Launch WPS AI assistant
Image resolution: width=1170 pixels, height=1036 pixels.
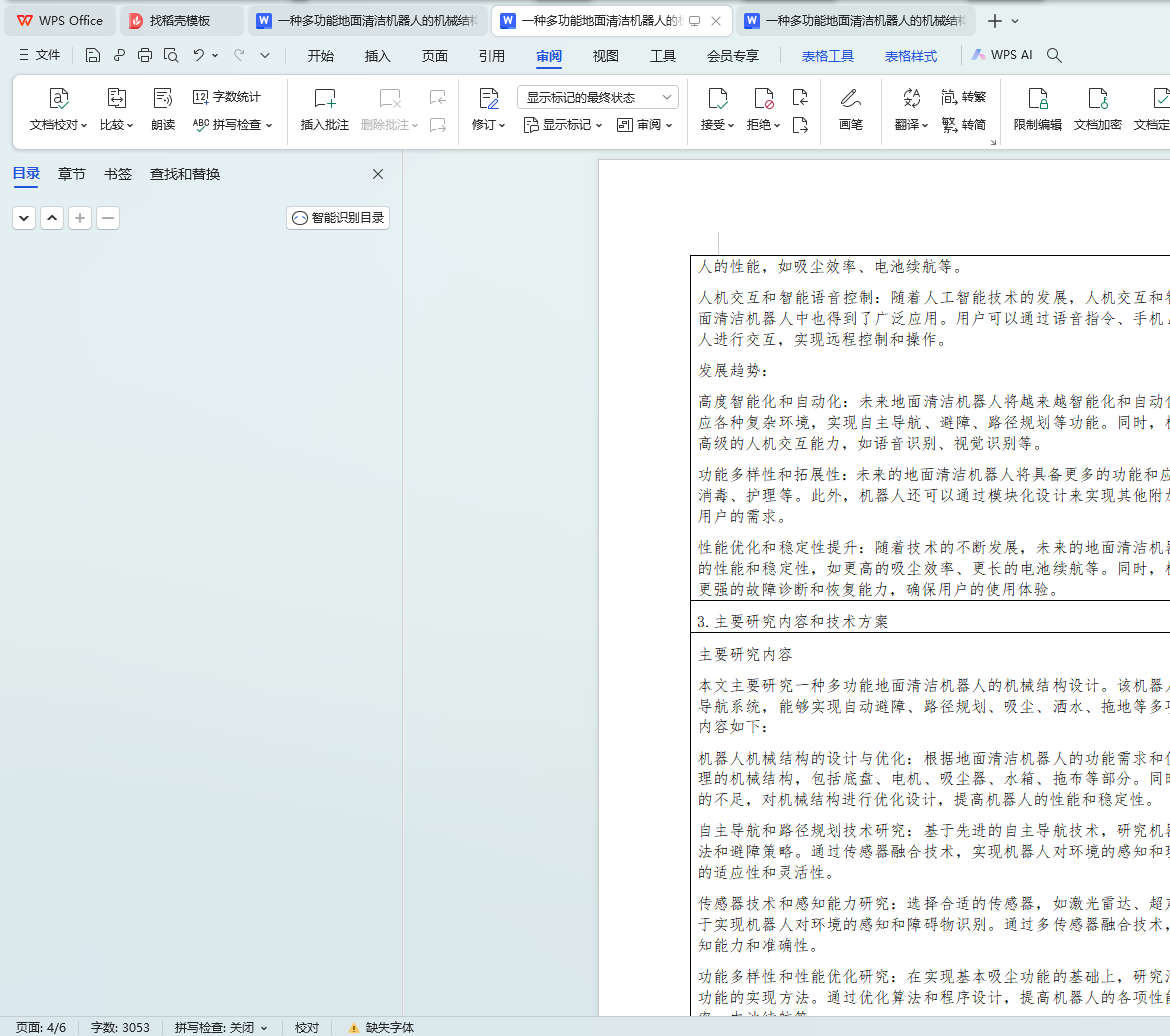(1002, 55)
